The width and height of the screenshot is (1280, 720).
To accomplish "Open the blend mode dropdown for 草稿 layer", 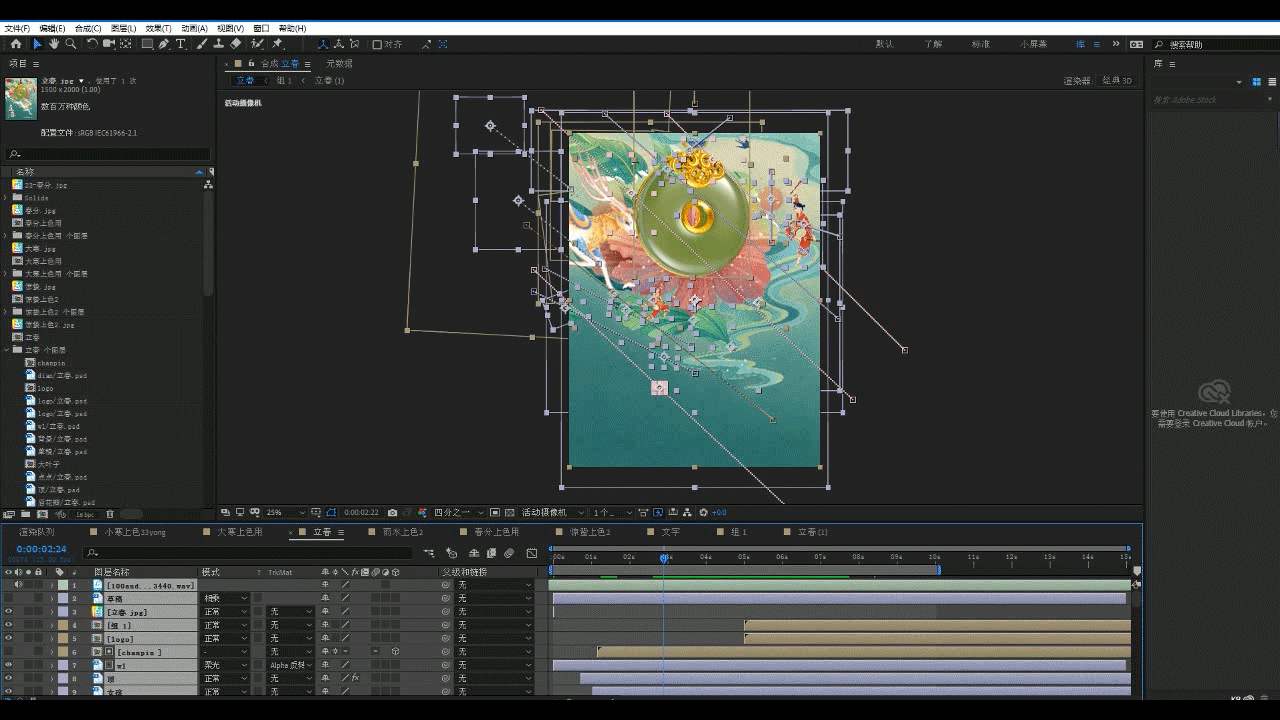I will pyautogui.click(x=225, y=598).
